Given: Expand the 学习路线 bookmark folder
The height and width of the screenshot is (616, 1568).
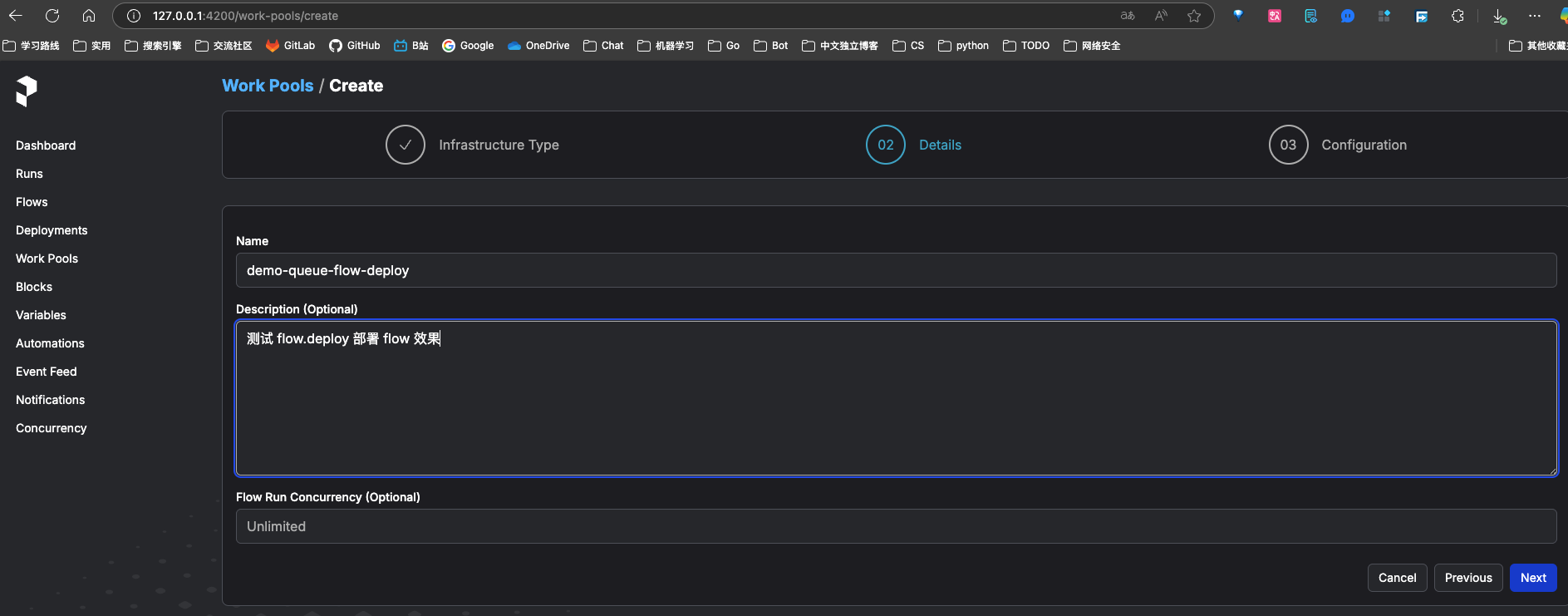Looking at the screenshot, I should point(31,46).
